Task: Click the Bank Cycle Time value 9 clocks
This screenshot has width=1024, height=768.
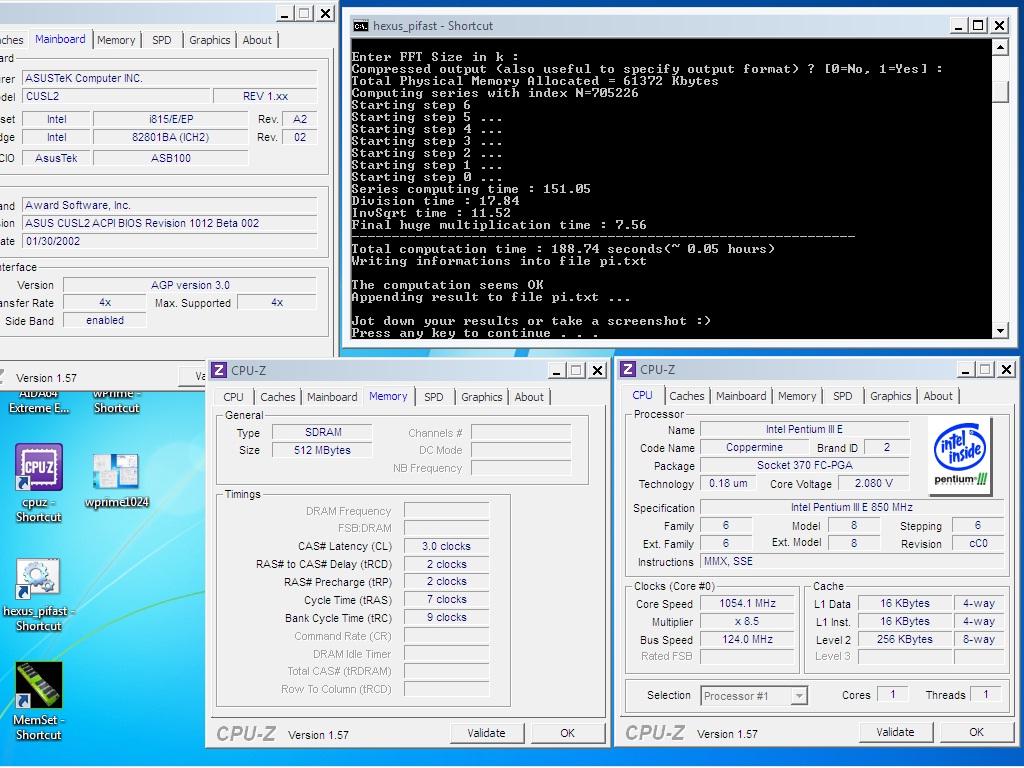Action: point(446,617)
